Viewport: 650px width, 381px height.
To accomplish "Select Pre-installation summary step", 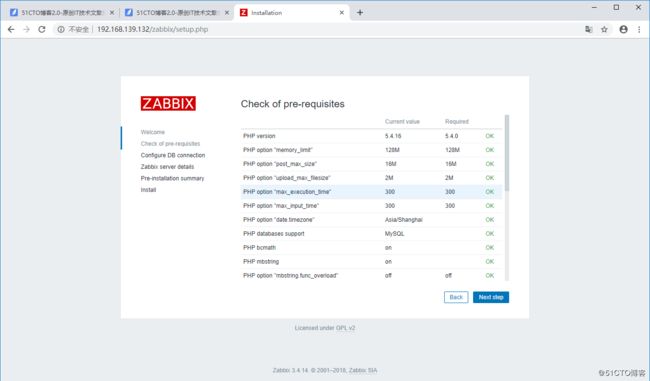I will click(x=172, y=178).
